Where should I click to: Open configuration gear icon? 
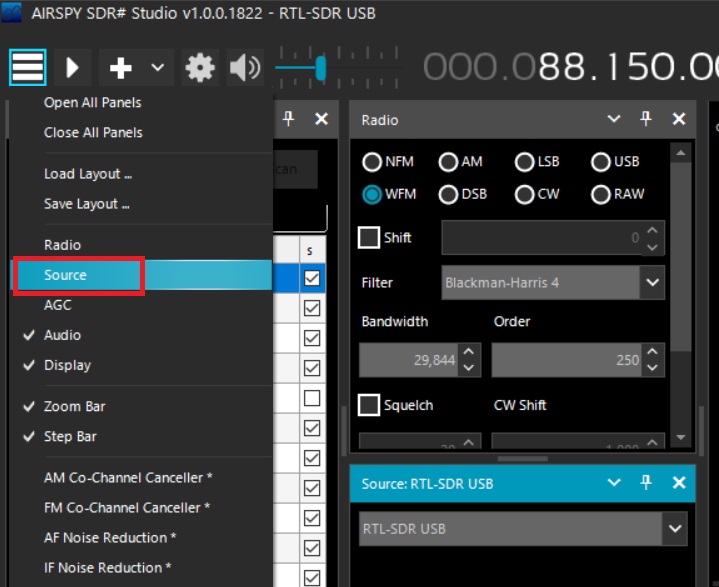point(199,68)
